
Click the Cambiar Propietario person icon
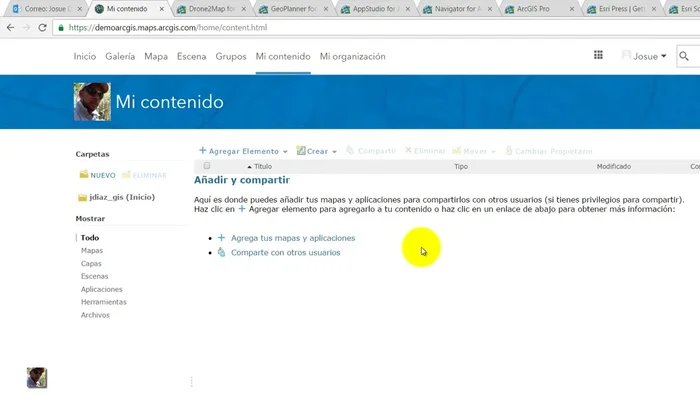pyautogui.click(x=508, y=150)
